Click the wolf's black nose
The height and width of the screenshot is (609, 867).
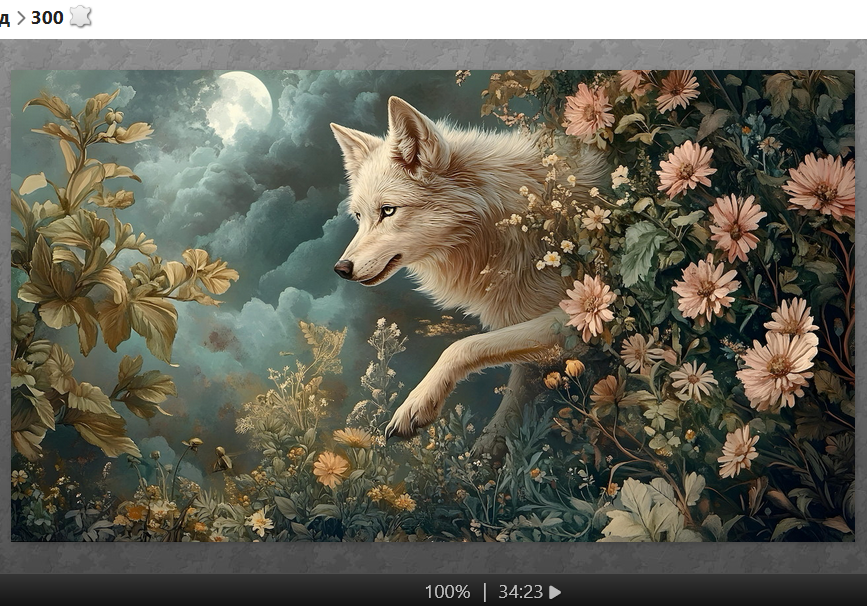point(343,268)
